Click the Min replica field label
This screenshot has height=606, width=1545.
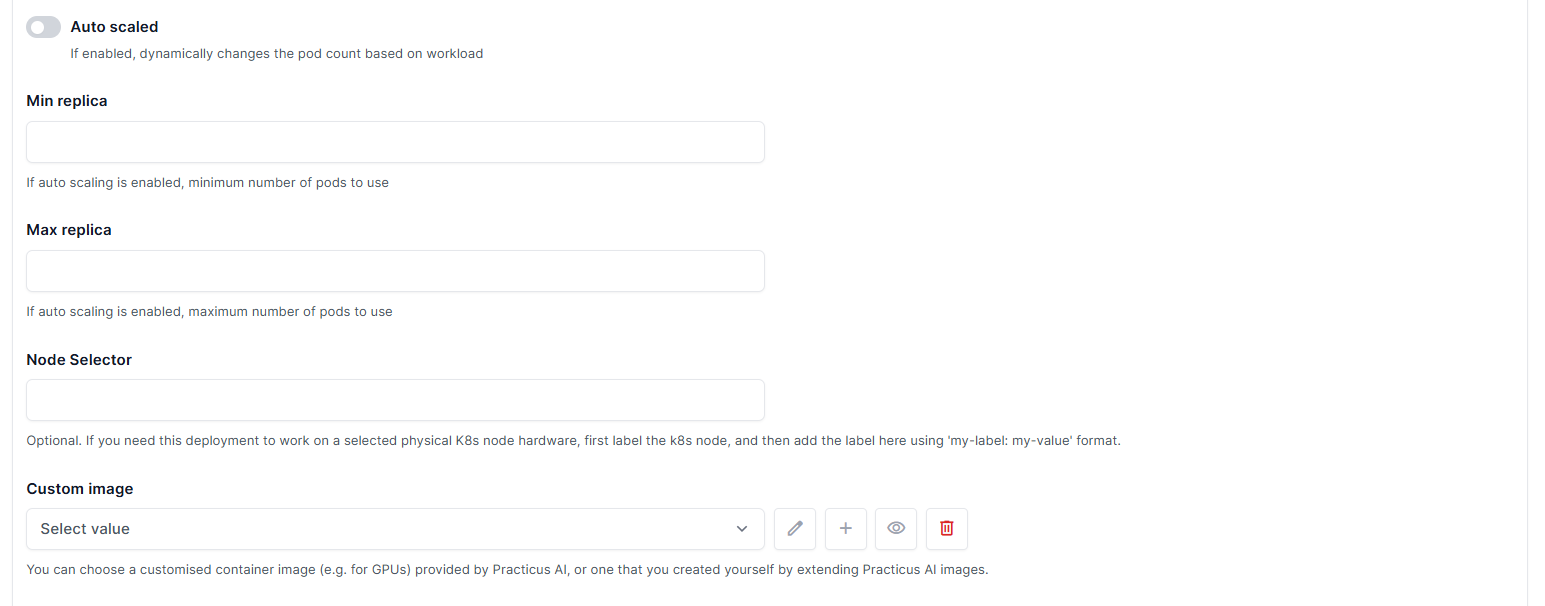67,101
